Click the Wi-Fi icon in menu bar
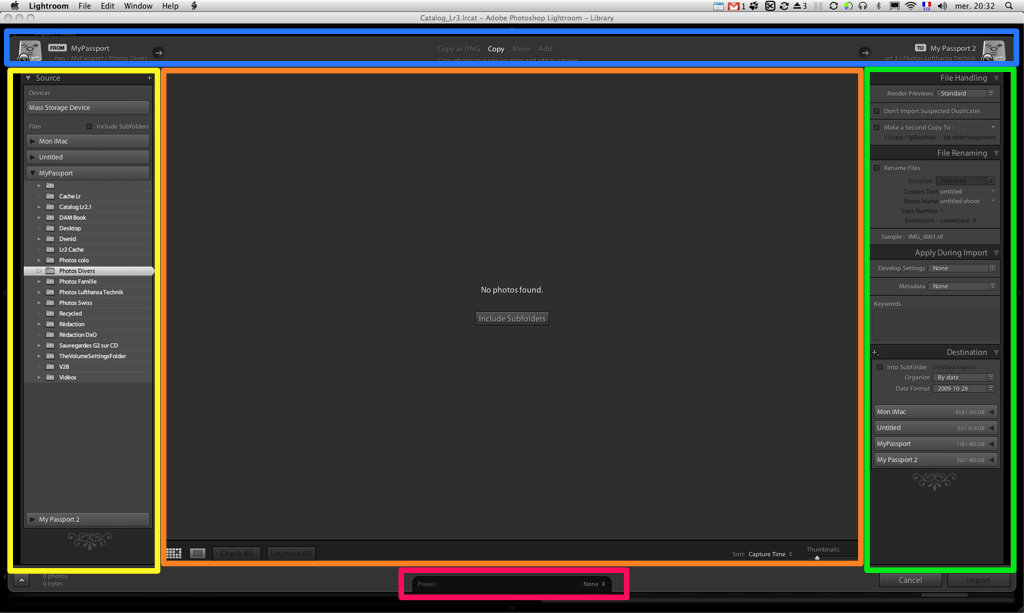Screen dimensions: 1024x613 [910, 6]
